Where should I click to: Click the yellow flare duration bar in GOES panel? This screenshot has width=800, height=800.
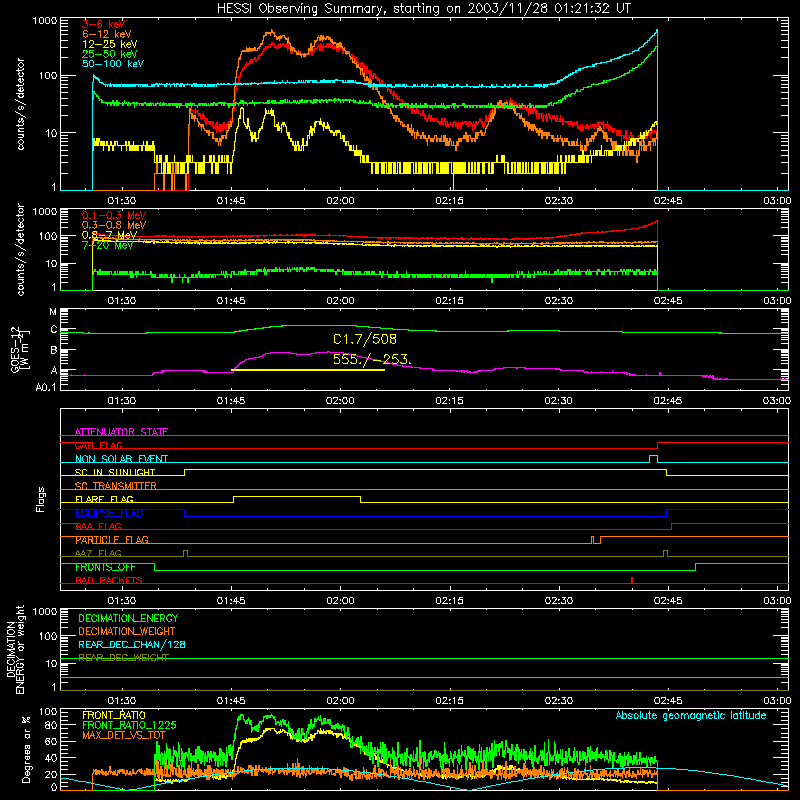[308, 370]
